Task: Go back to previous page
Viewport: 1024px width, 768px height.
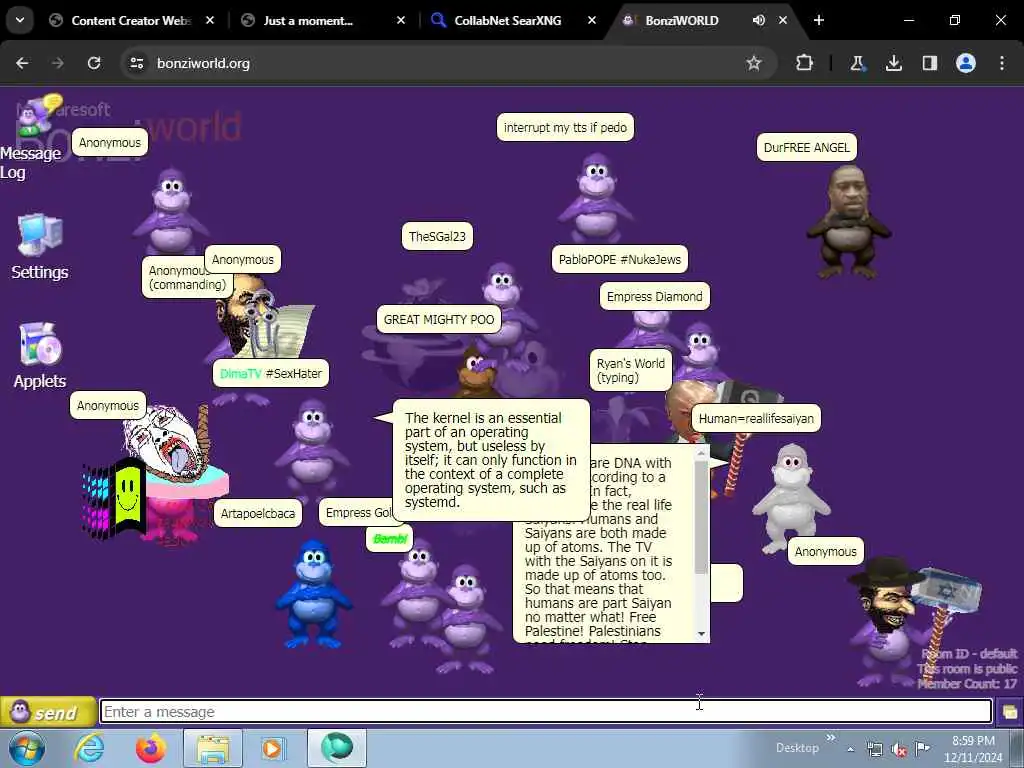Action: tap(22, 63)
